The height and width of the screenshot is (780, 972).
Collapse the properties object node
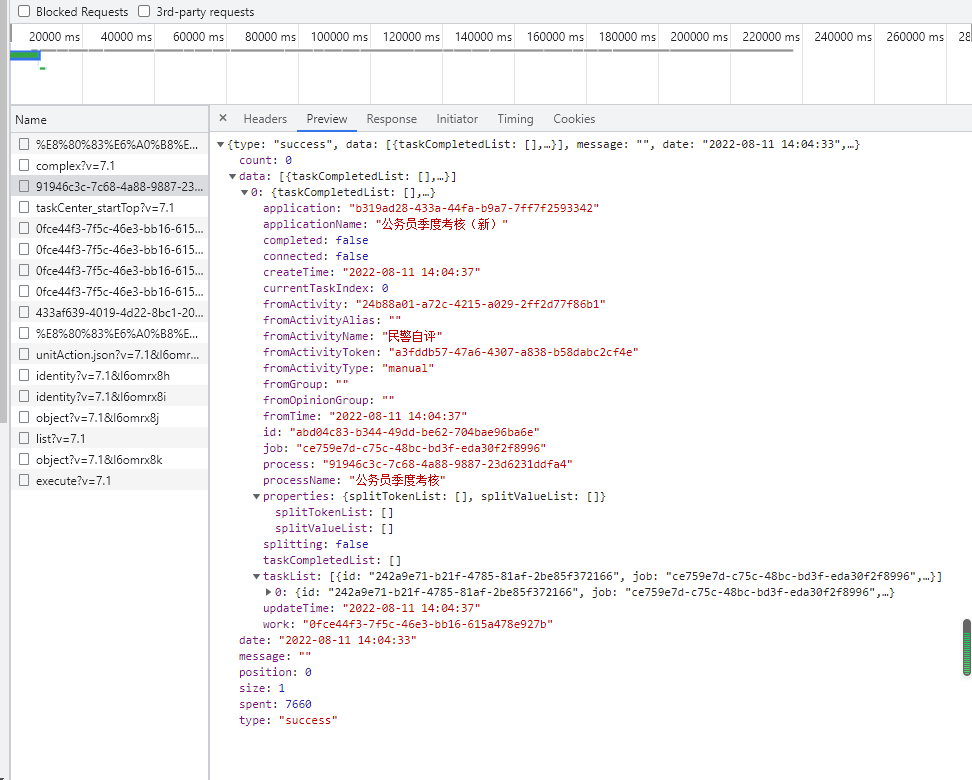[257, 497]
